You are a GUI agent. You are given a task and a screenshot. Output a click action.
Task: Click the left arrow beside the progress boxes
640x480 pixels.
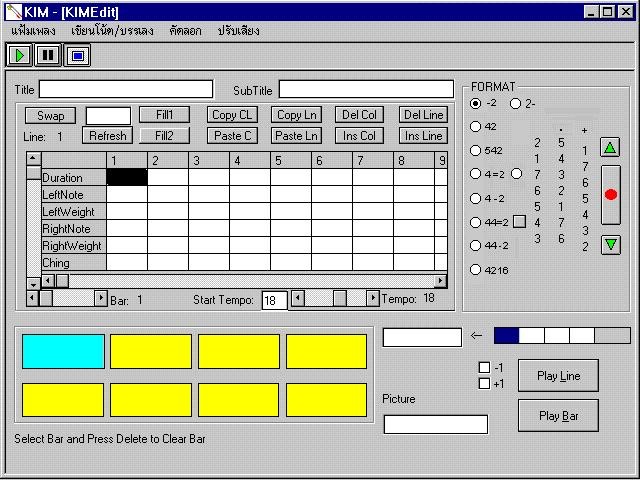point(476,336)
